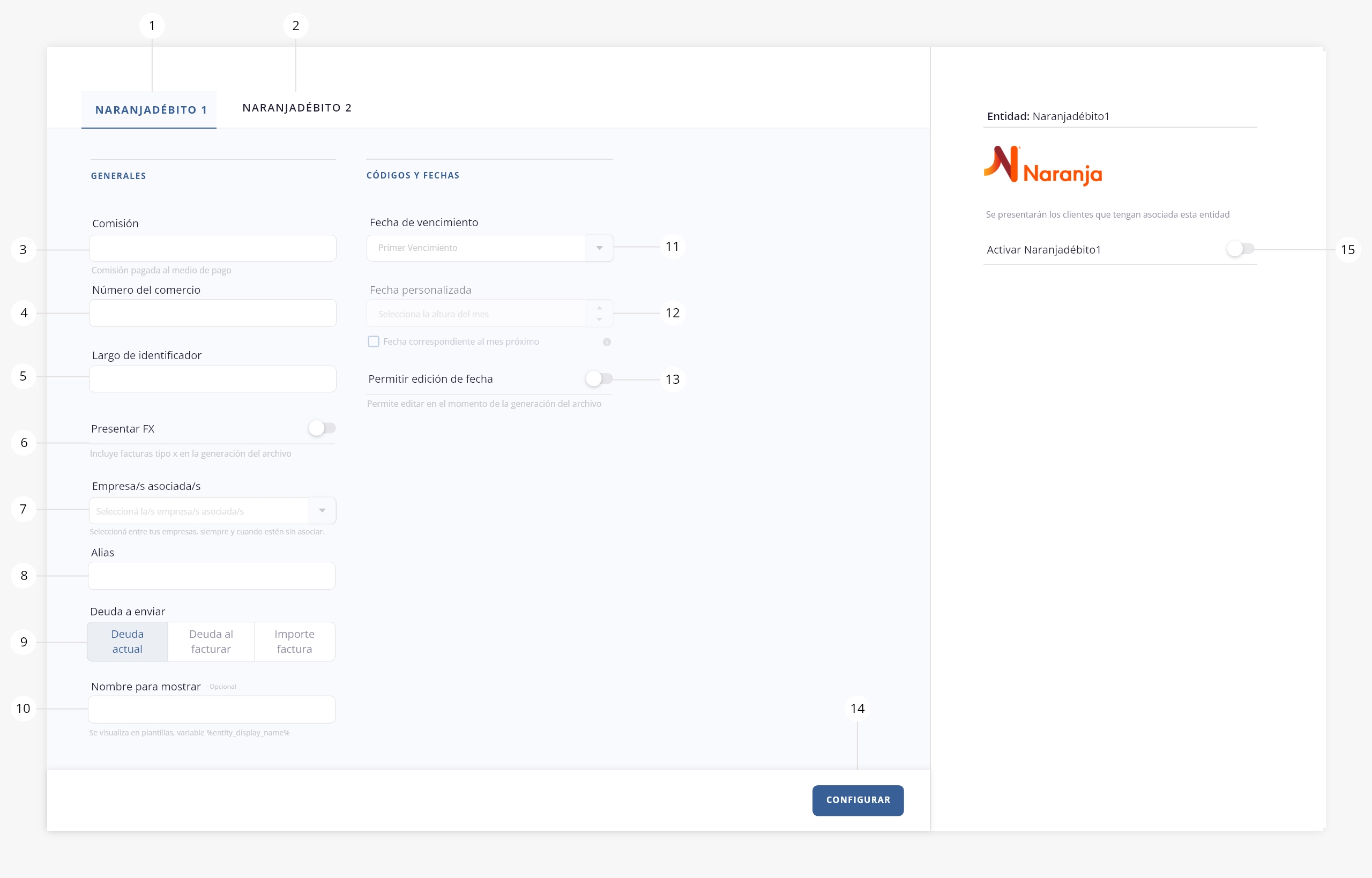Click the Fecha de vencimiento dropdown arrow
1372x878 pixels.
(600, 248)
